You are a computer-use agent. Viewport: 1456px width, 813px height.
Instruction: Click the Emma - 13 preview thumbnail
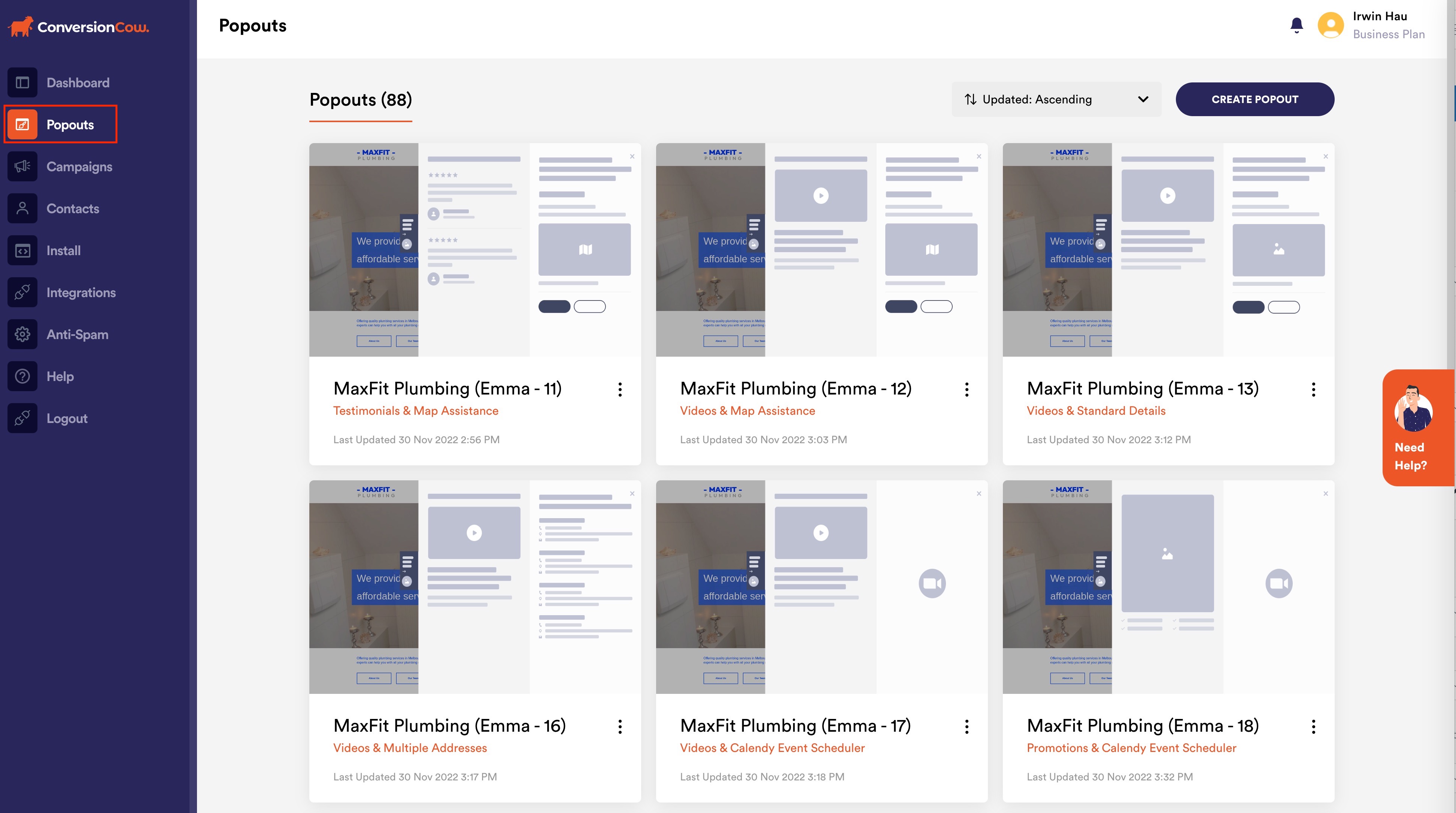coord(1168,250)
